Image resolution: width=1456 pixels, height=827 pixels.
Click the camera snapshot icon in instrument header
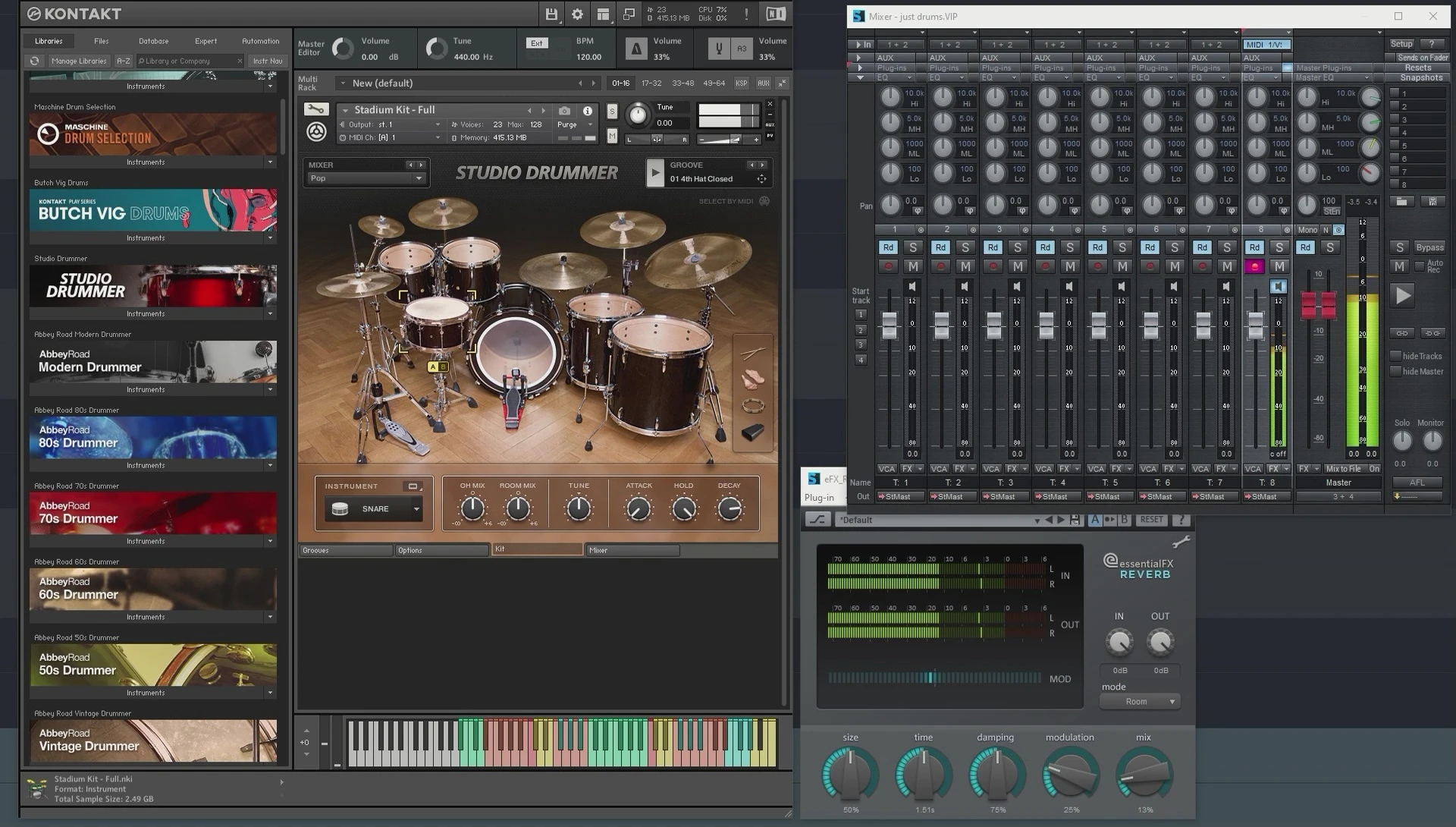point(564,111)
